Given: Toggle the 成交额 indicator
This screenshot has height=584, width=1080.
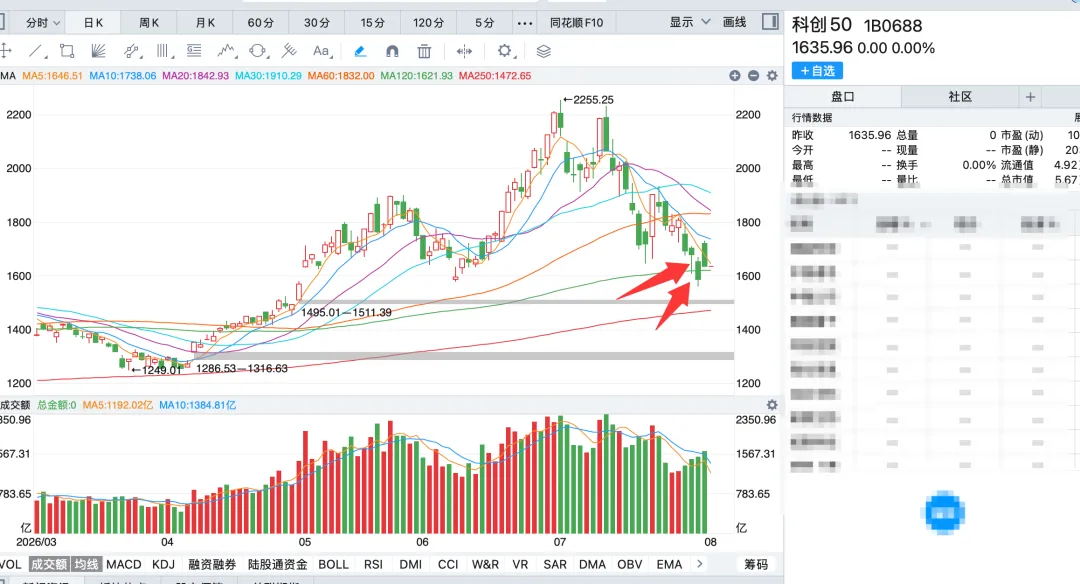Looking at the screenshot, I should [x=49, y=564].
